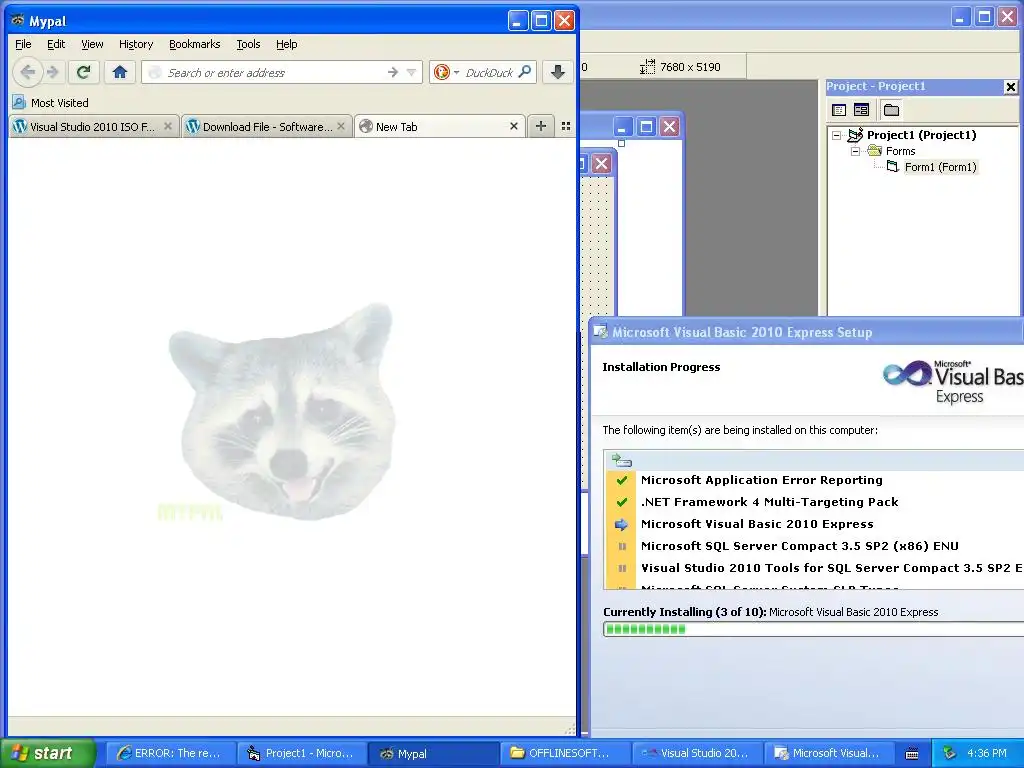The image size is (1024, 768).
Task: Click the Go arrow in address bar
Action: [392, 72]
